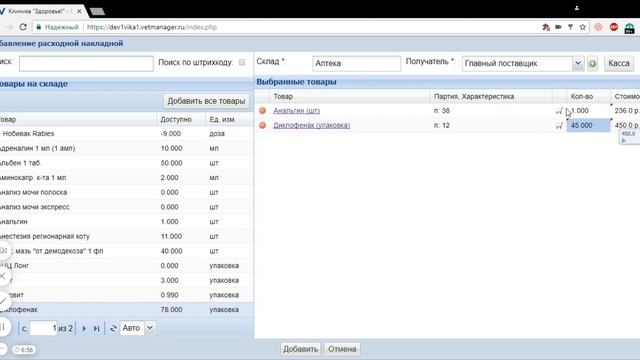Click the Склад field with Аптека

tap(356, 64)
